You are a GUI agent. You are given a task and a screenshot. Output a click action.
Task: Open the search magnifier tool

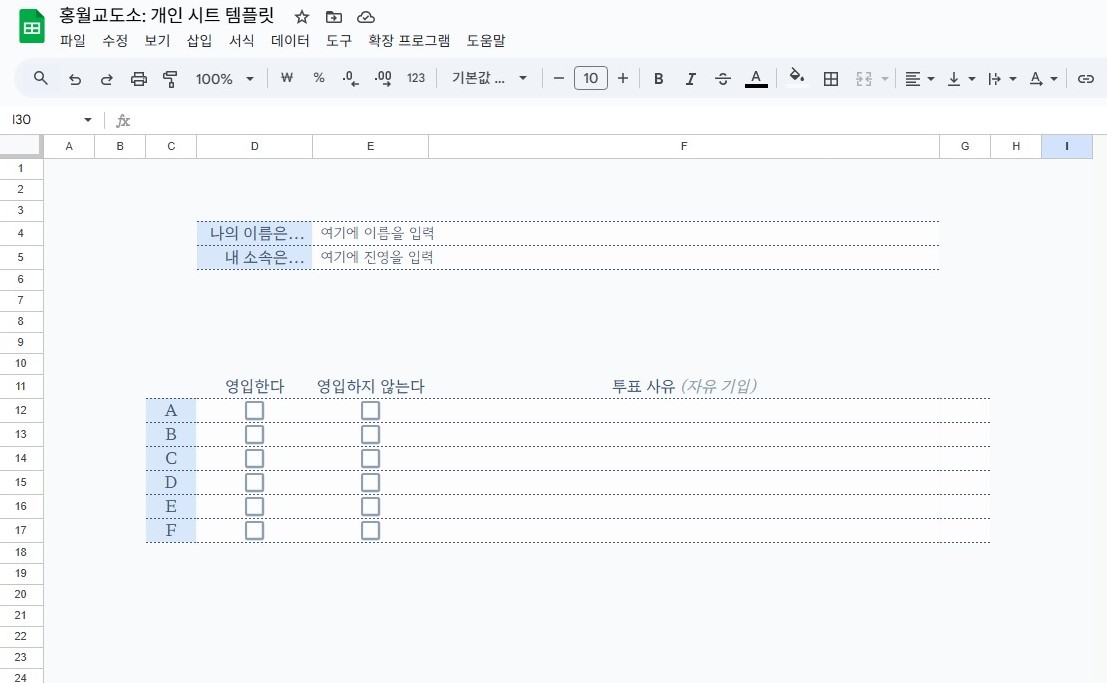coord(41,78)
